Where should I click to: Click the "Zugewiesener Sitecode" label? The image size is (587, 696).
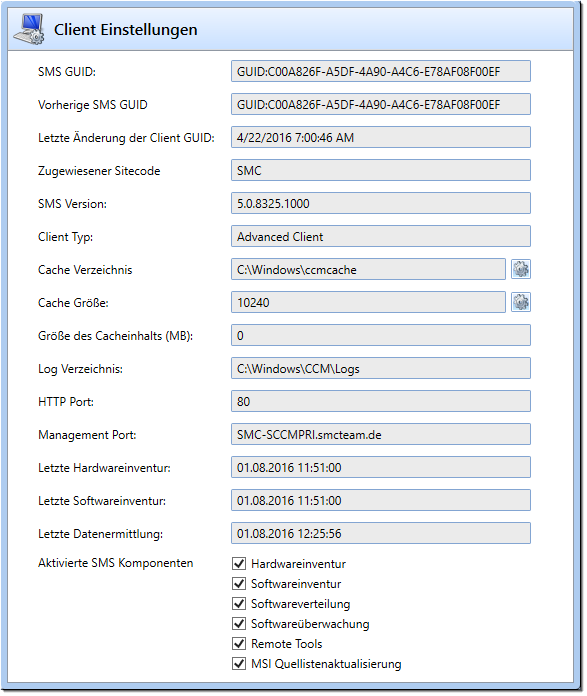[99, 171]
